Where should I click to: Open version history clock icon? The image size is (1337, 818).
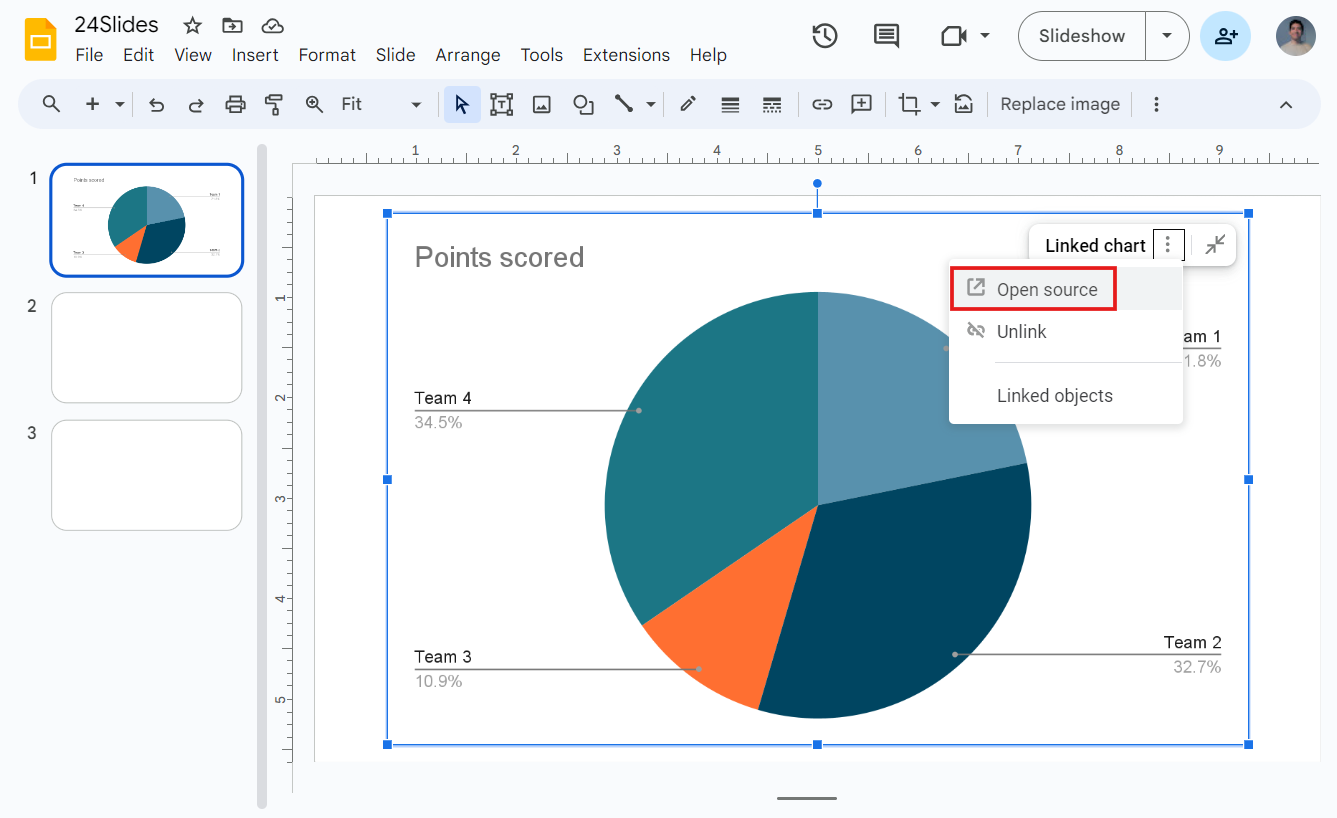(x=824, y=36)
